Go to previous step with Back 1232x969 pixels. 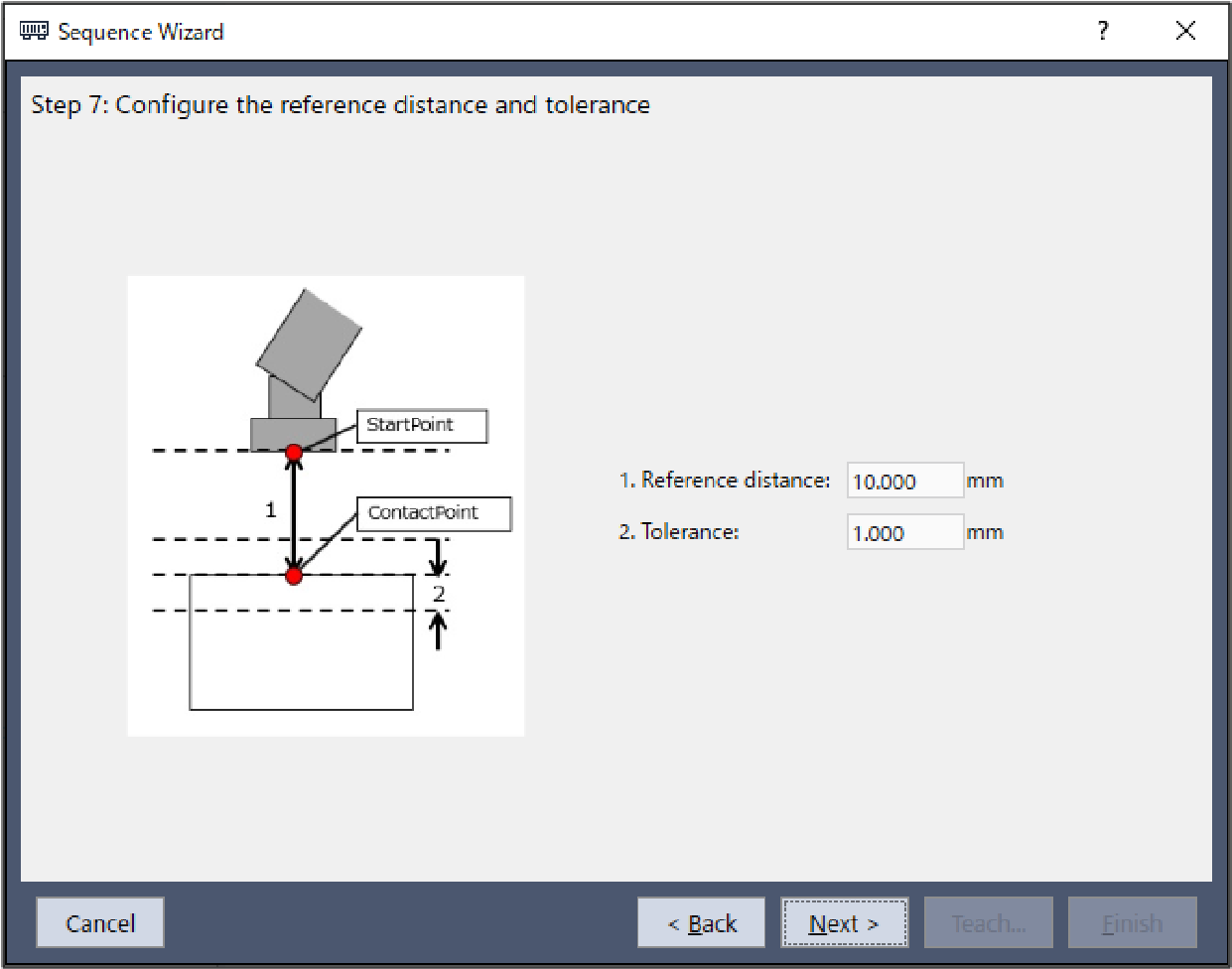(701, 923)
